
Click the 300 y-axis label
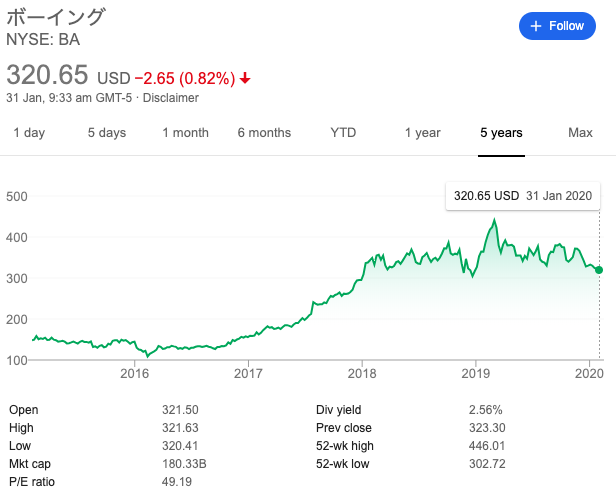pos(17,279)
